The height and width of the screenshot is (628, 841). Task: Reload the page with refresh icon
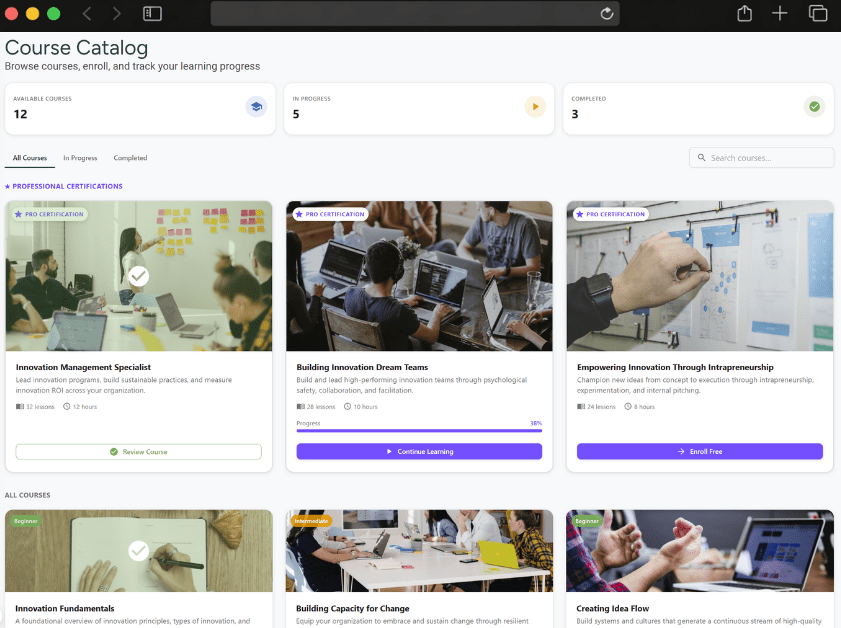pos(607,13)
